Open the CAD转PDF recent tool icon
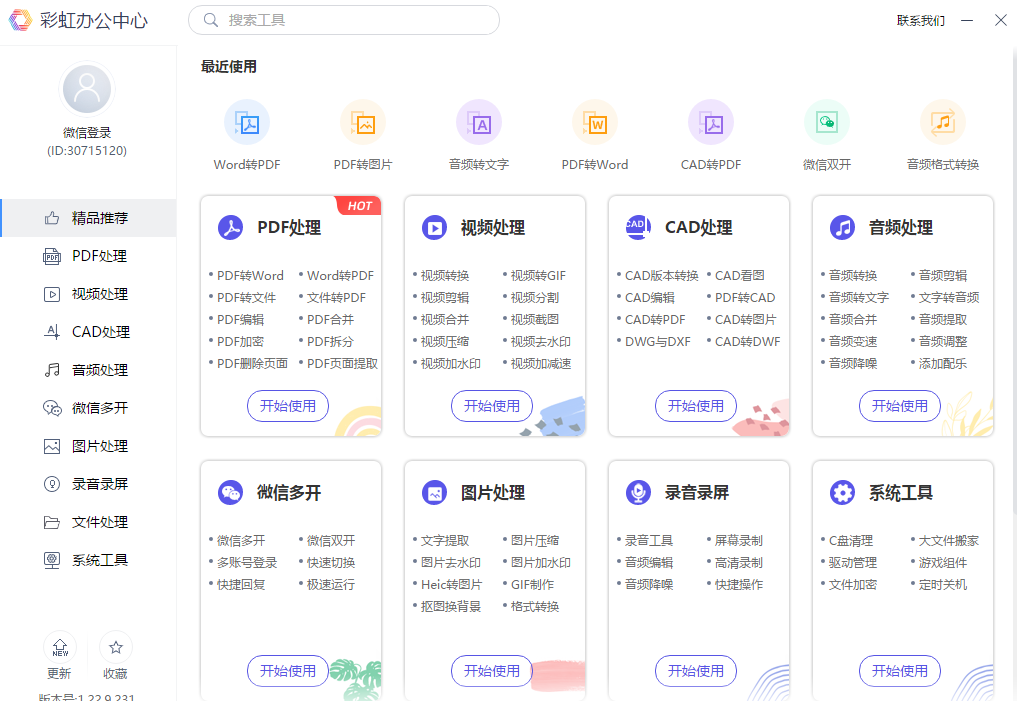This screenshot has height=701, width=1017. [711, 123]
